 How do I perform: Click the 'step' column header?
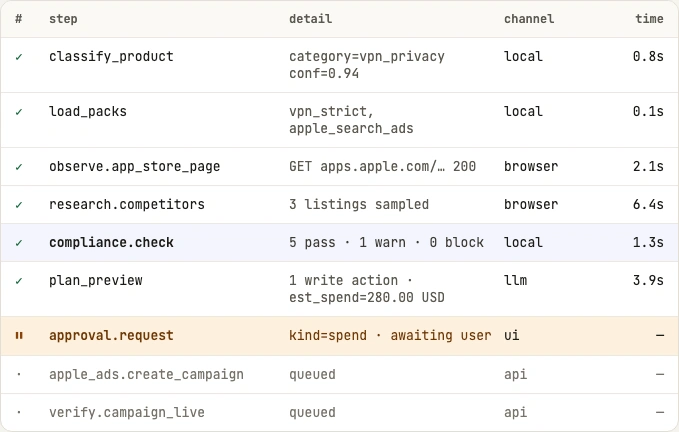coord(63,19)
